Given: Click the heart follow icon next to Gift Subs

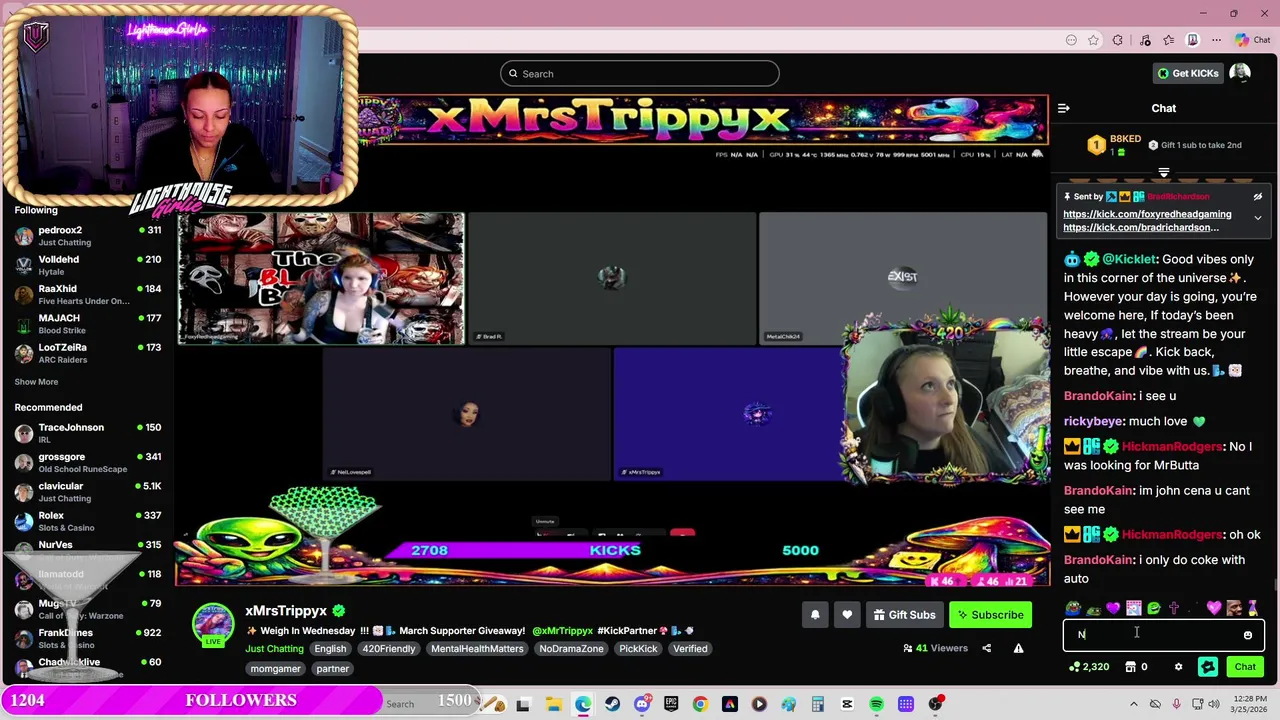Looking at the screenshot, I should [x=847, y=615].
